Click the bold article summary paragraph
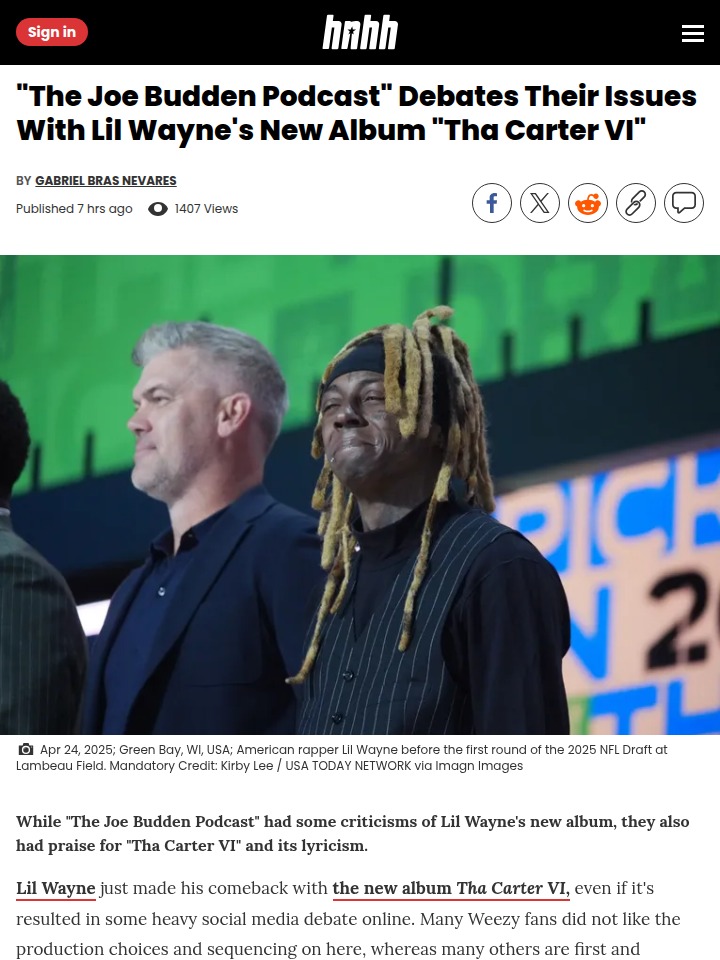Screen dimensions: 720x960 pyautogui.click(x=353, y=833)
